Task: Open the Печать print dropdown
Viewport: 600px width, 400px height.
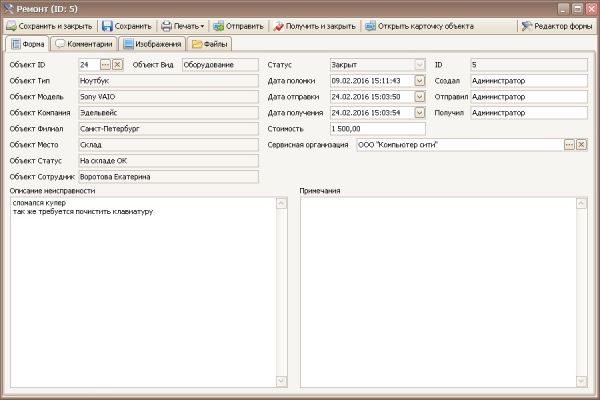Action: [x=182, y=25]
